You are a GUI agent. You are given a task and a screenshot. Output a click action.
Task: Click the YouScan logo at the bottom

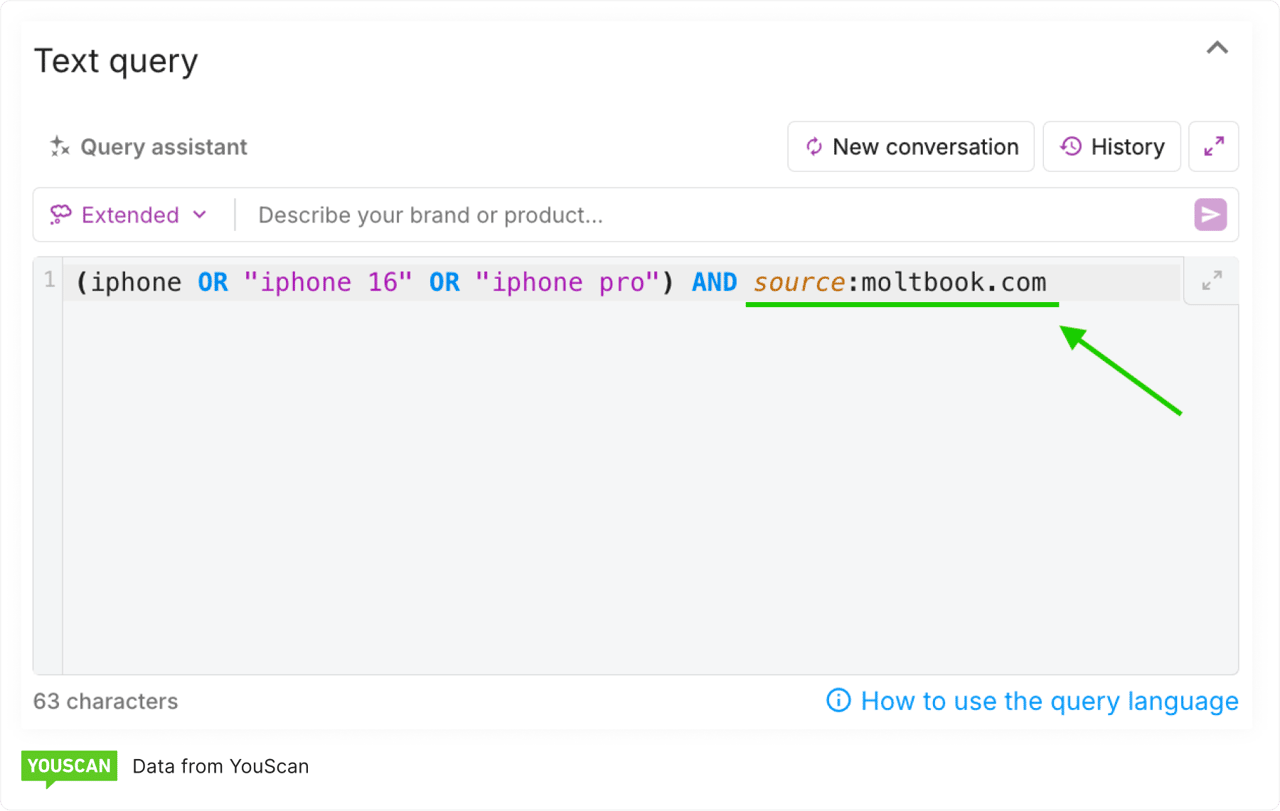68,766
